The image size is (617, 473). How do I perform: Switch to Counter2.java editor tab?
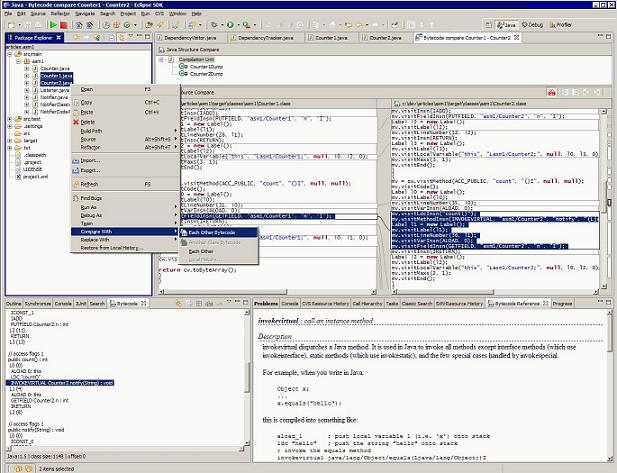(x=382, y=38)
